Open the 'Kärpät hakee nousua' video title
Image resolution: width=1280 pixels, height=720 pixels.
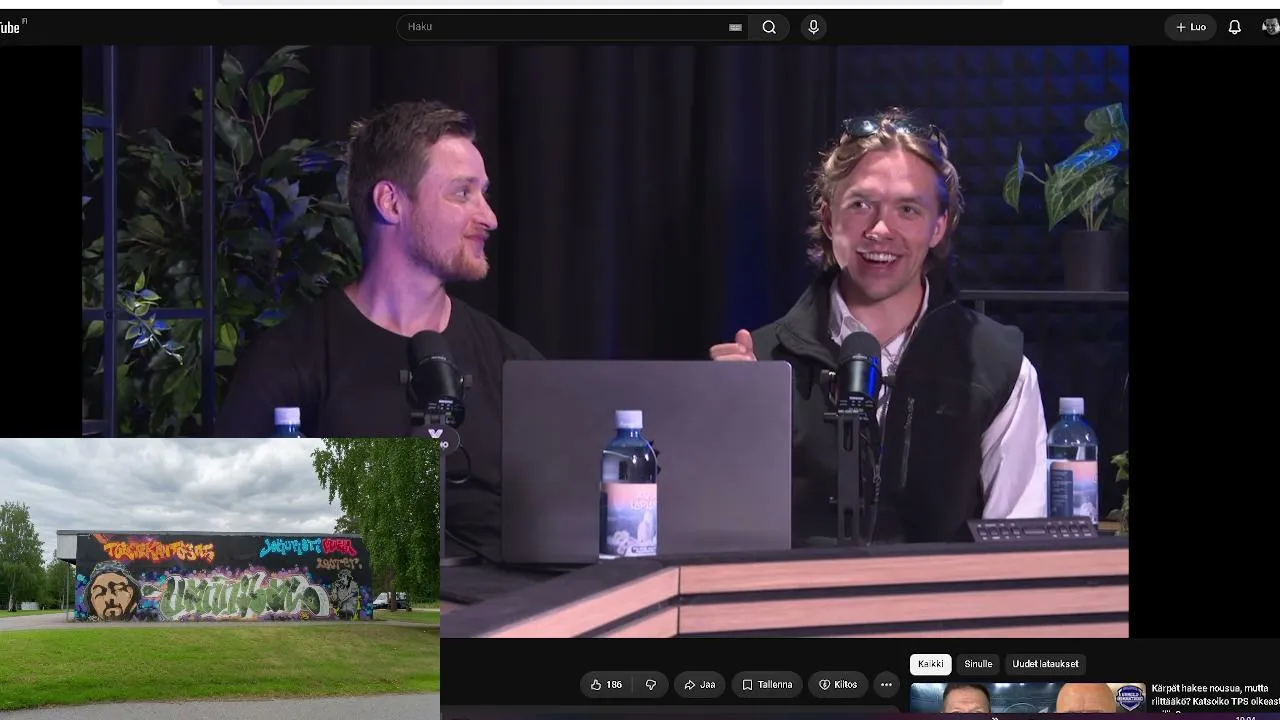click(1215, 695)
